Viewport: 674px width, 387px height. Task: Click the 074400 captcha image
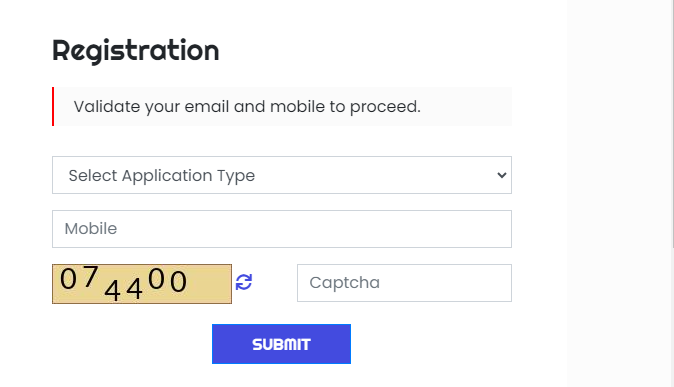[142, 284]
